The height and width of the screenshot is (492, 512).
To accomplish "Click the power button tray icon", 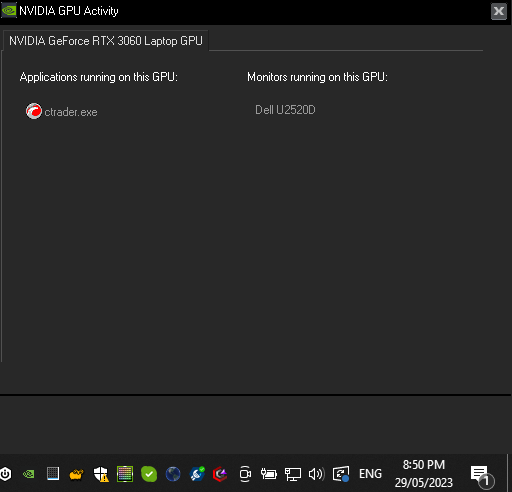I will [6, 474].
